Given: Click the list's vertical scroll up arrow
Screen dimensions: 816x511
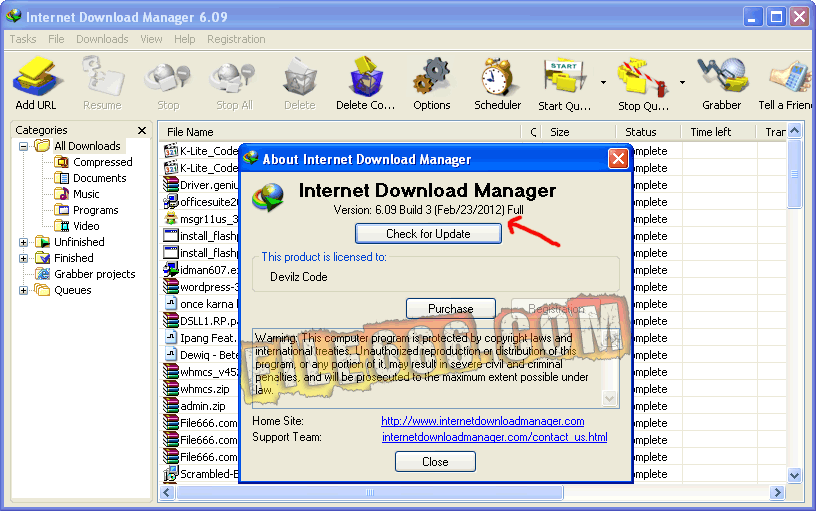Looking at the screenshot, I should [795, 131].
